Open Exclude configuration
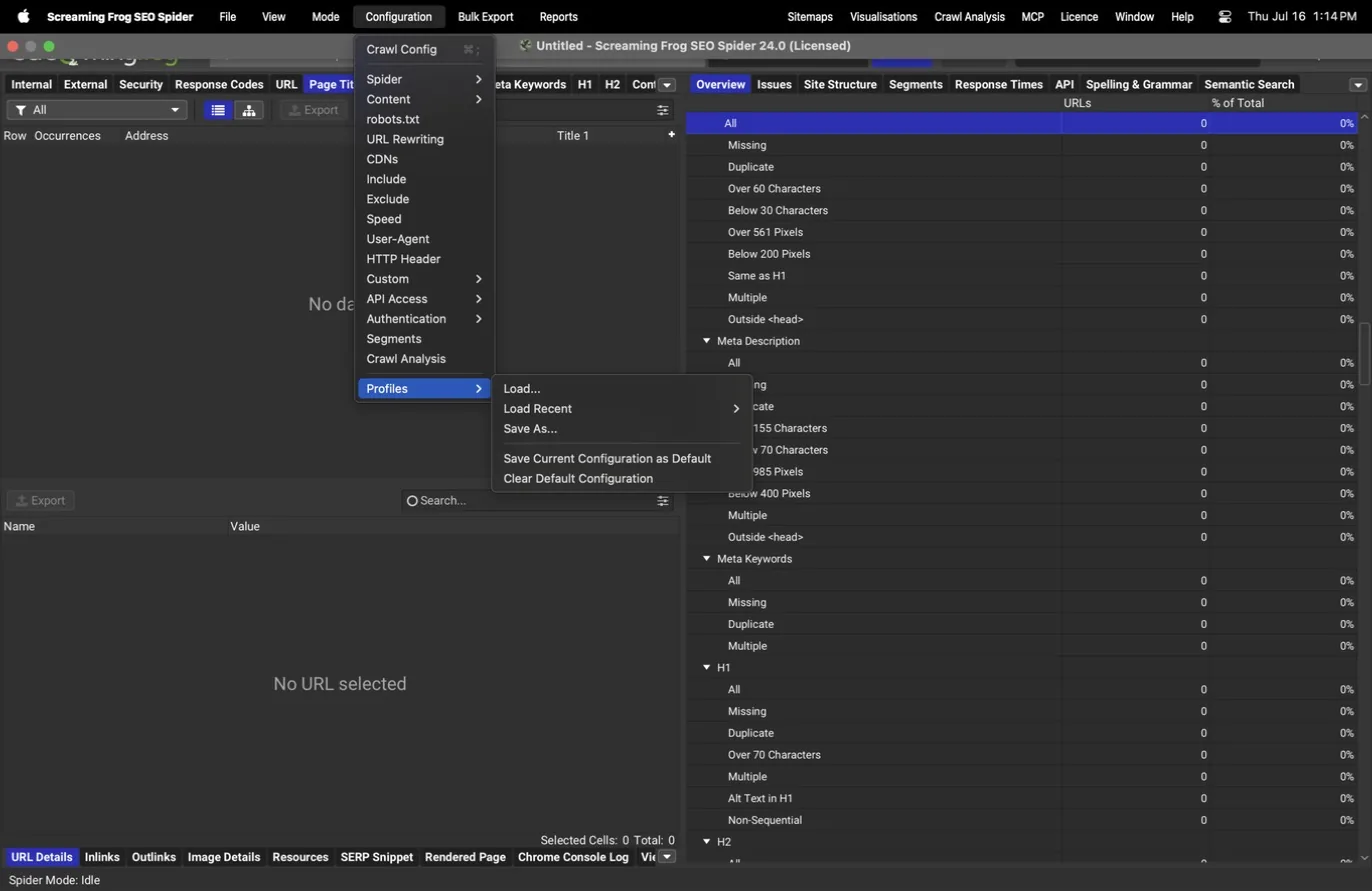1372x891 pixels. click(x=424, y=199)
